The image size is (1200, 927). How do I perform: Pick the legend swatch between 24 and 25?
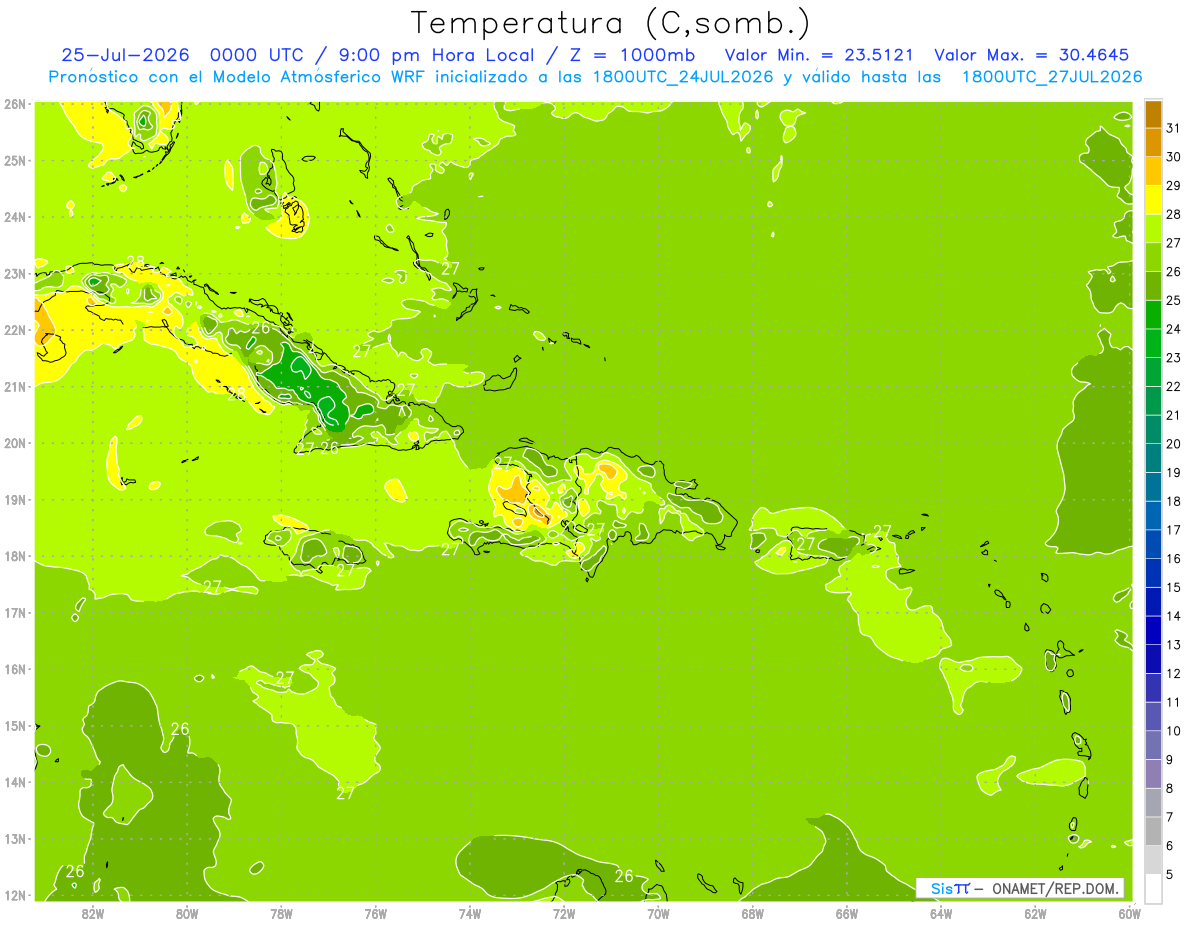point(1153,315)
